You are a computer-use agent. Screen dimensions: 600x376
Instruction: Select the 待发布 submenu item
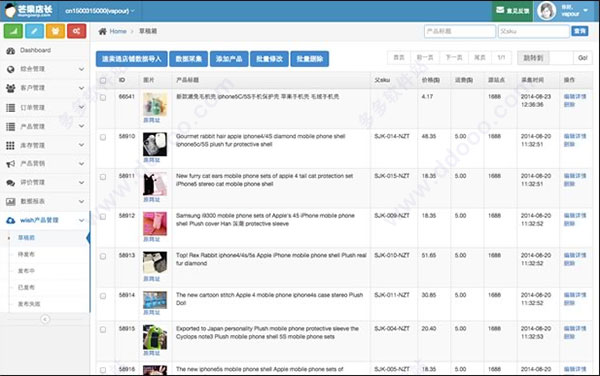tap(26, 254)
